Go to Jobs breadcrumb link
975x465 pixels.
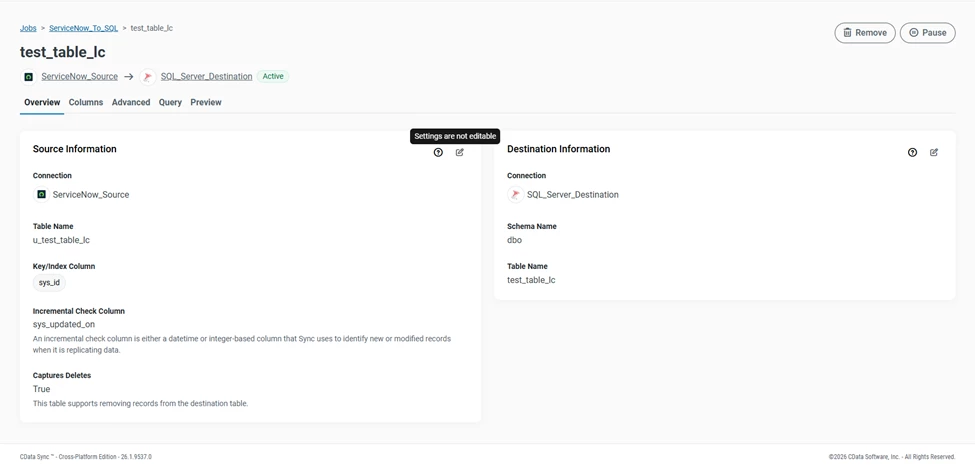(x=28, y=28)
